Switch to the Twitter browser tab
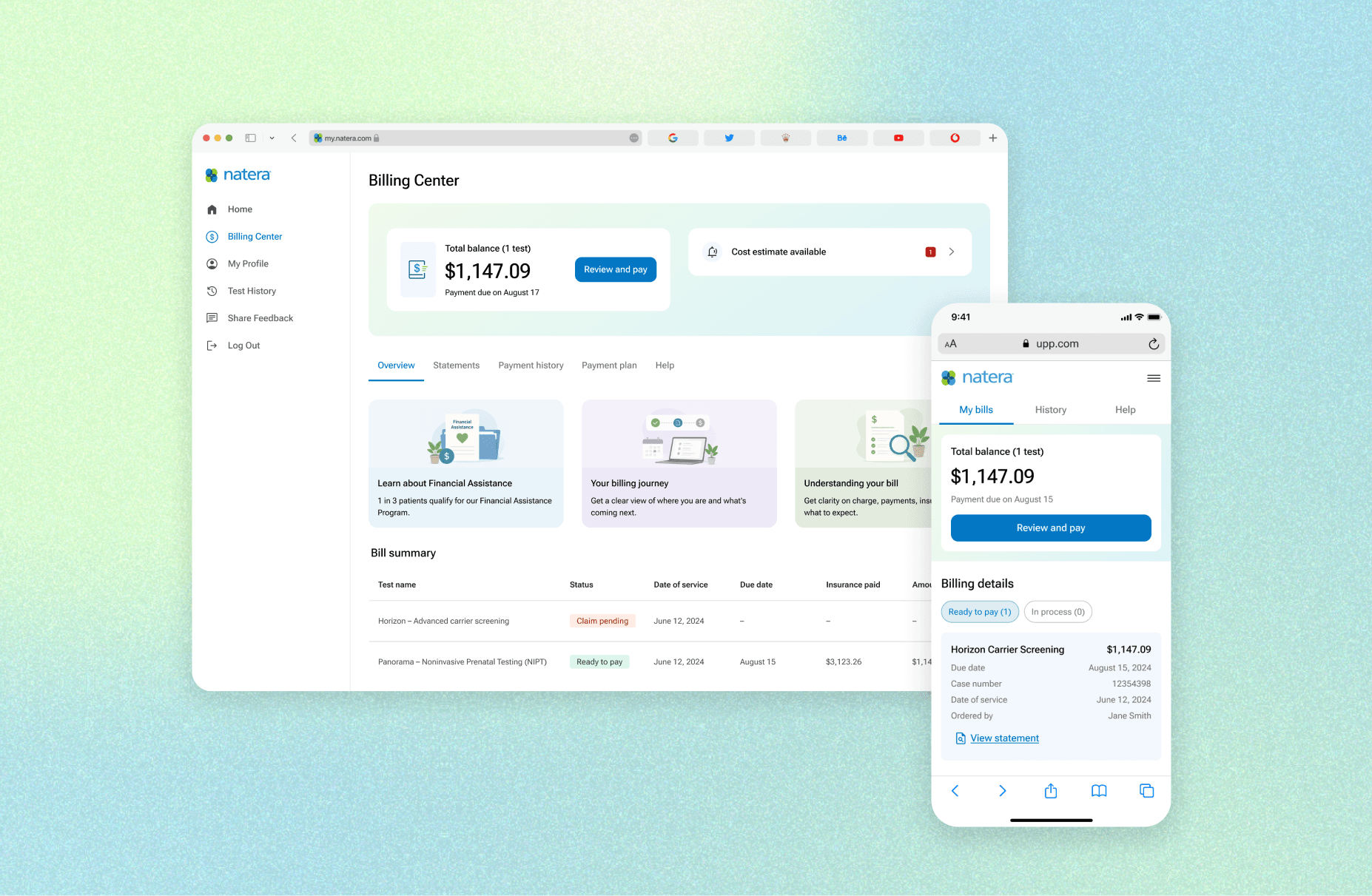 click(x=729, y=138)
